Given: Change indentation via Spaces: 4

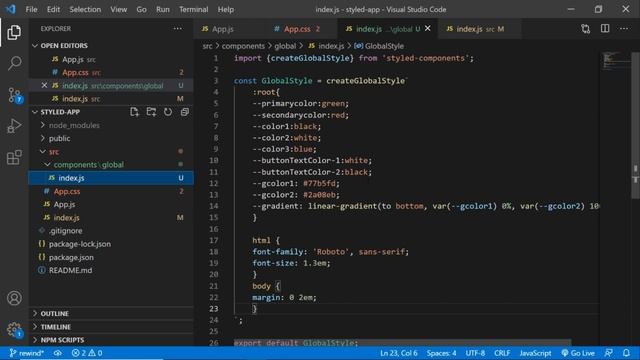Looking at the screenshot, I should [441, 353].
